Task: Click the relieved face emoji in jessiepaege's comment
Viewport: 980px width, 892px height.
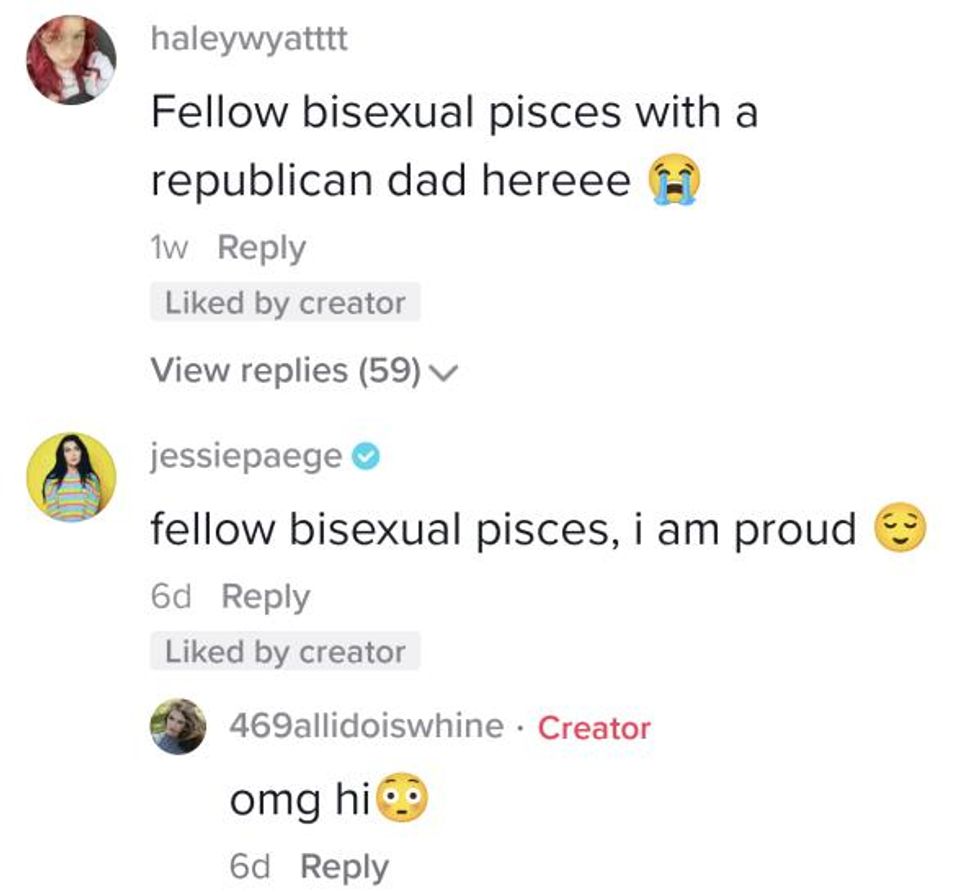Action: 899,529
